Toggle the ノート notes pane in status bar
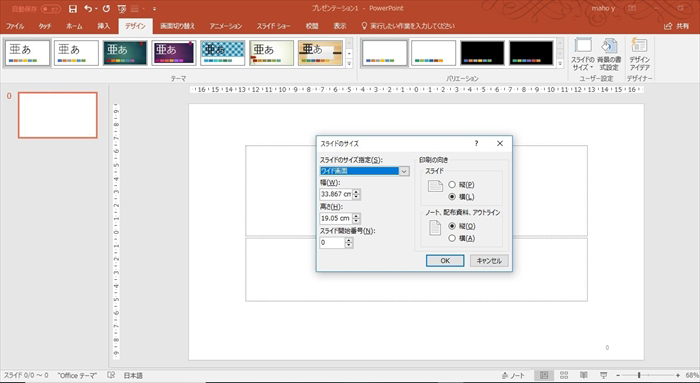 point(513,375)
